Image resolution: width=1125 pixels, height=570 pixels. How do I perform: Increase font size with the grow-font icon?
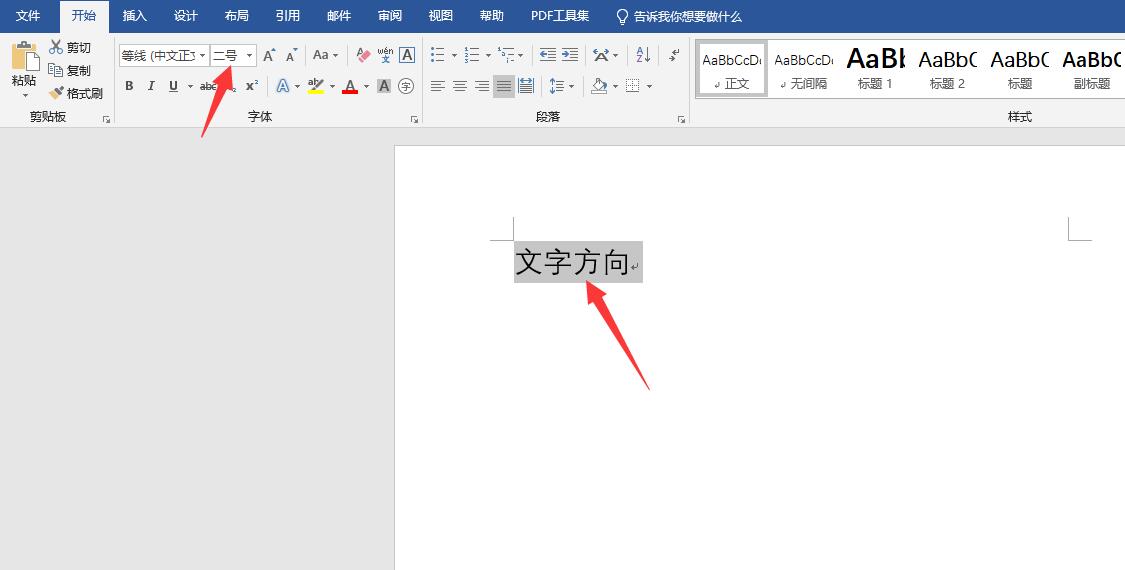pyautogui.click(x=269, y=55)
